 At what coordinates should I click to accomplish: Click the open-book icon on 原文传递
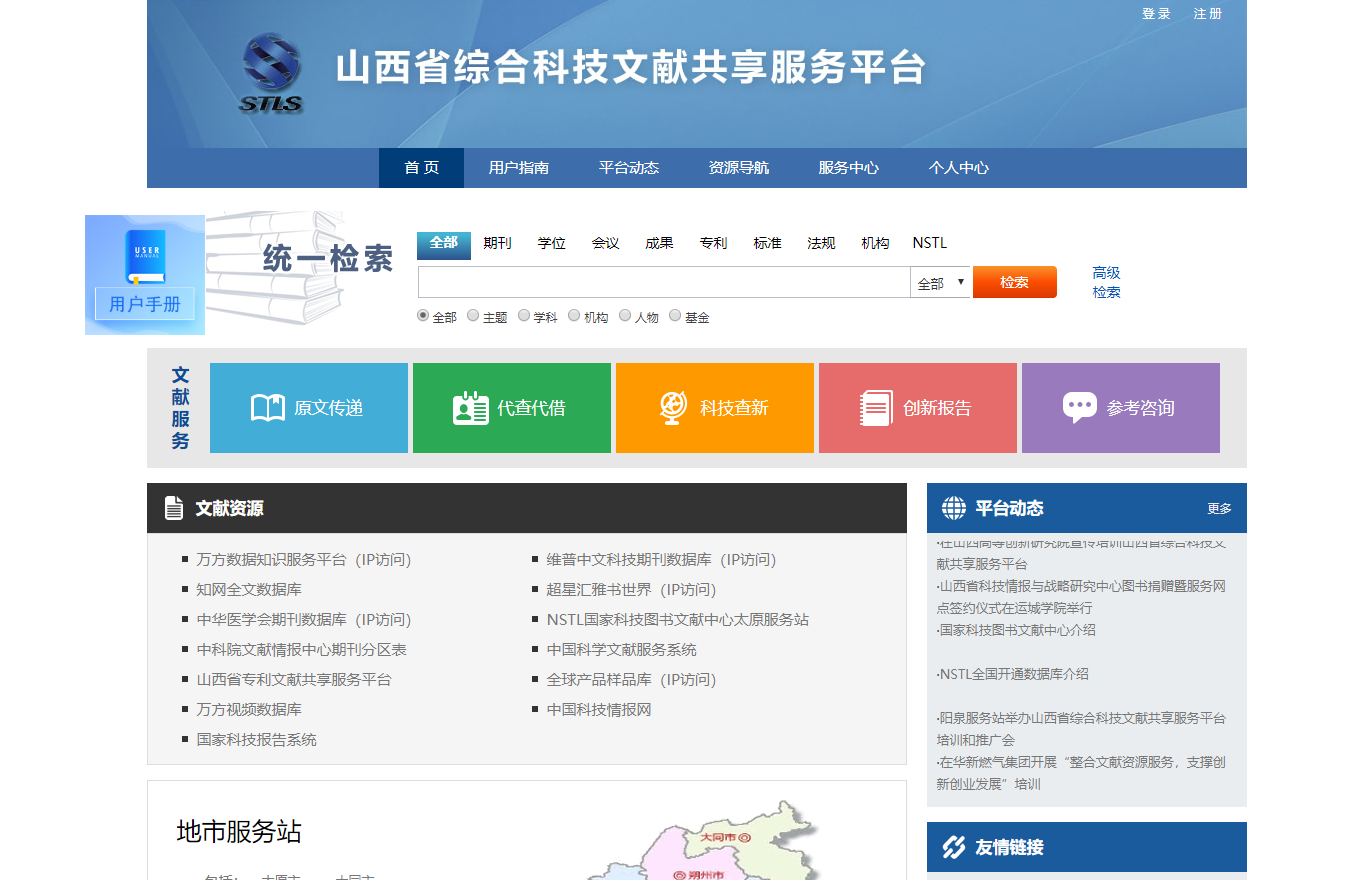(x=268, y=408)
